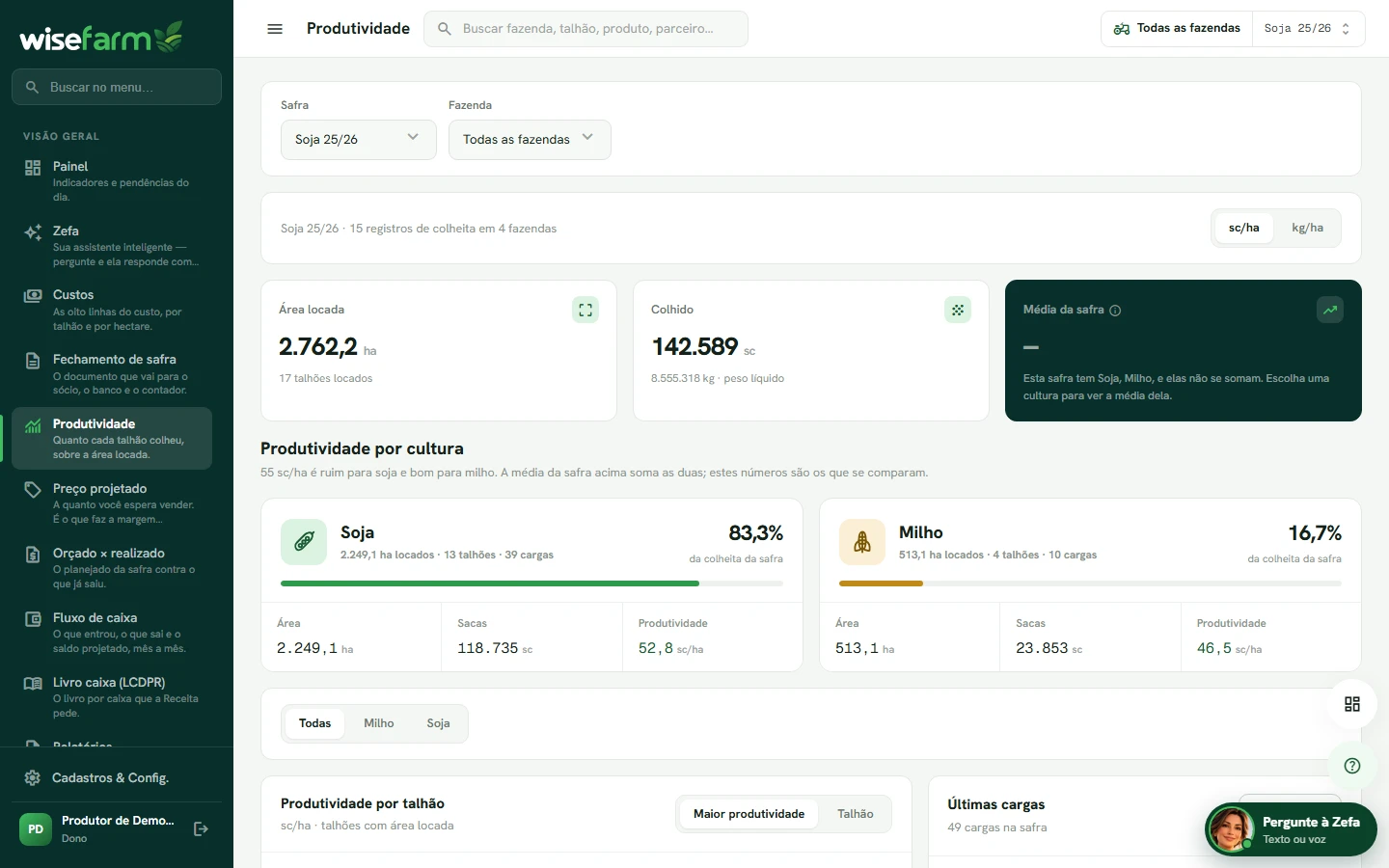Image resolution: width=1389 pixels, height=868 pixels.
Task: Click the Média da safra trend icon
Action: click(x=1330, y=311)
